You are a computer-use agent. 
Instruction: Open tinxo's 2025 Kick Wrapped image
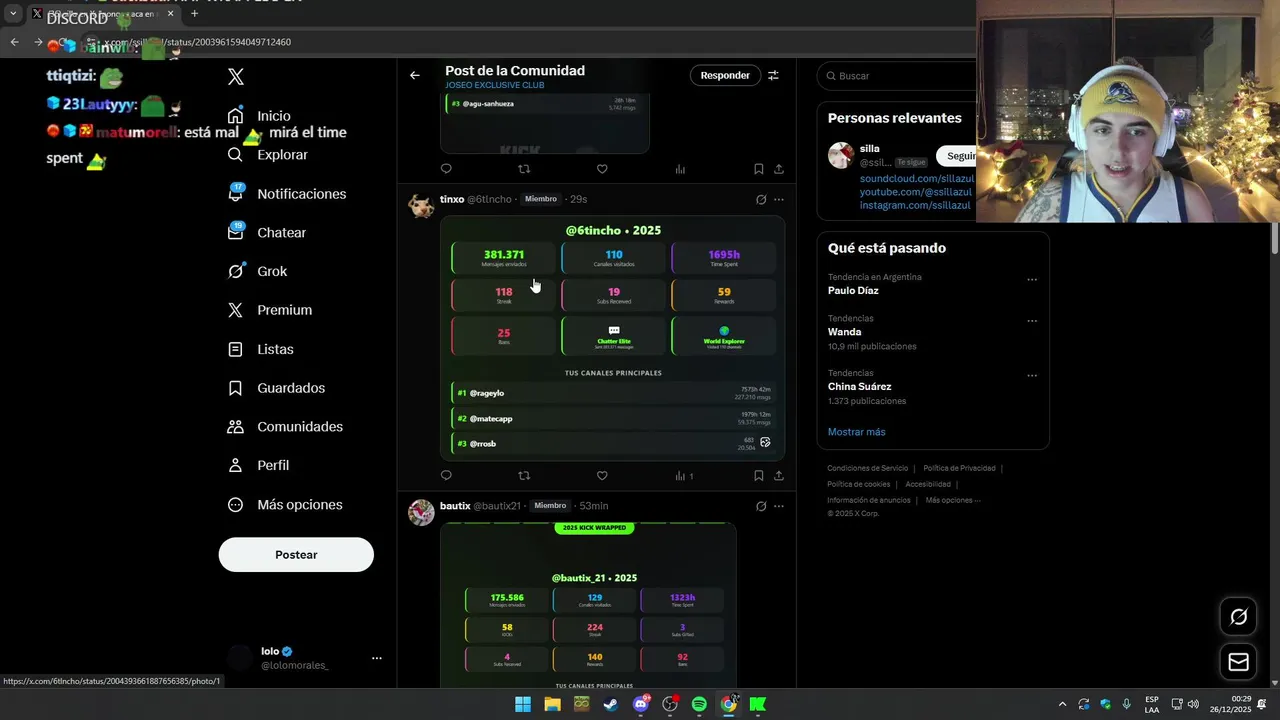click(x=613, y=338)
